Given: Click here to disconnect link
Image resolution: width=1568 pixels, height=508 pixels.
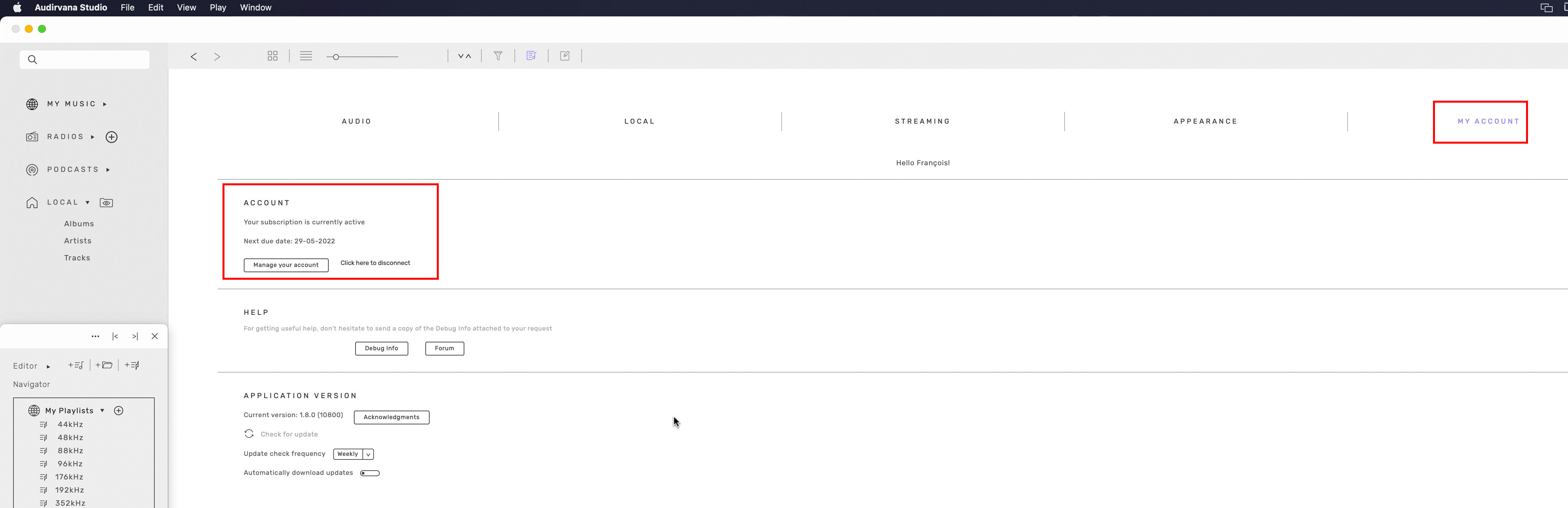Looking at the screenshot, I should [376, 263].
